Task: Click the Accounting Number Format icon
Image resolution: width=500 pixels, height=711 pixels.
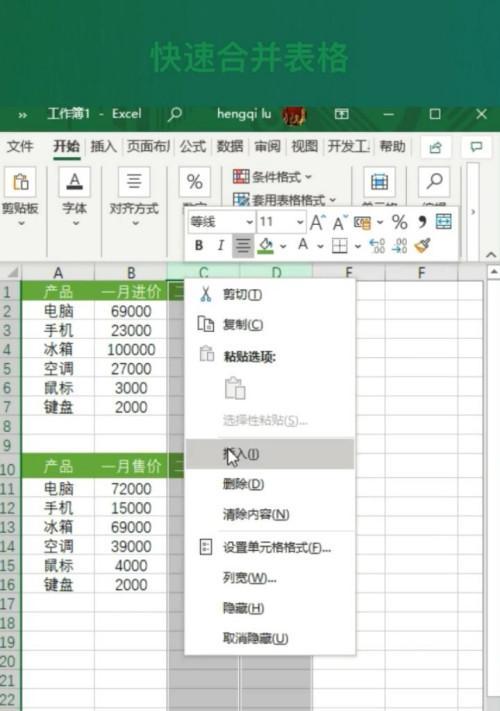Action: (x=362, y=222)
